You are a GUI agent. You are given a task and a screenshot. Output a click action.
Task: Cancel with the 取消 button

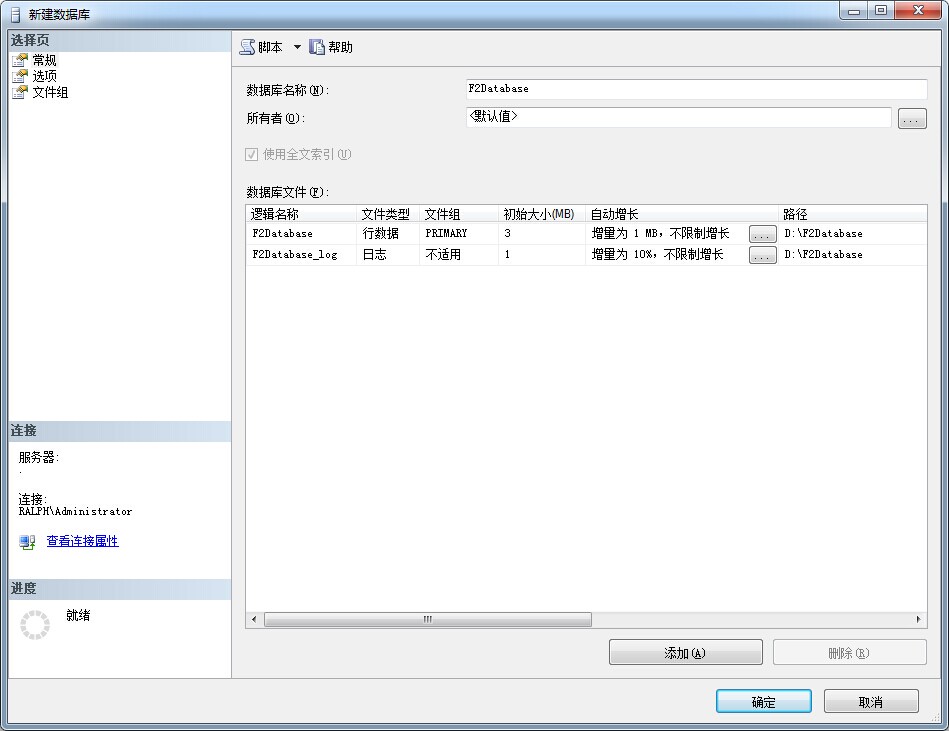pyautogui.click(x=871, y=702)
